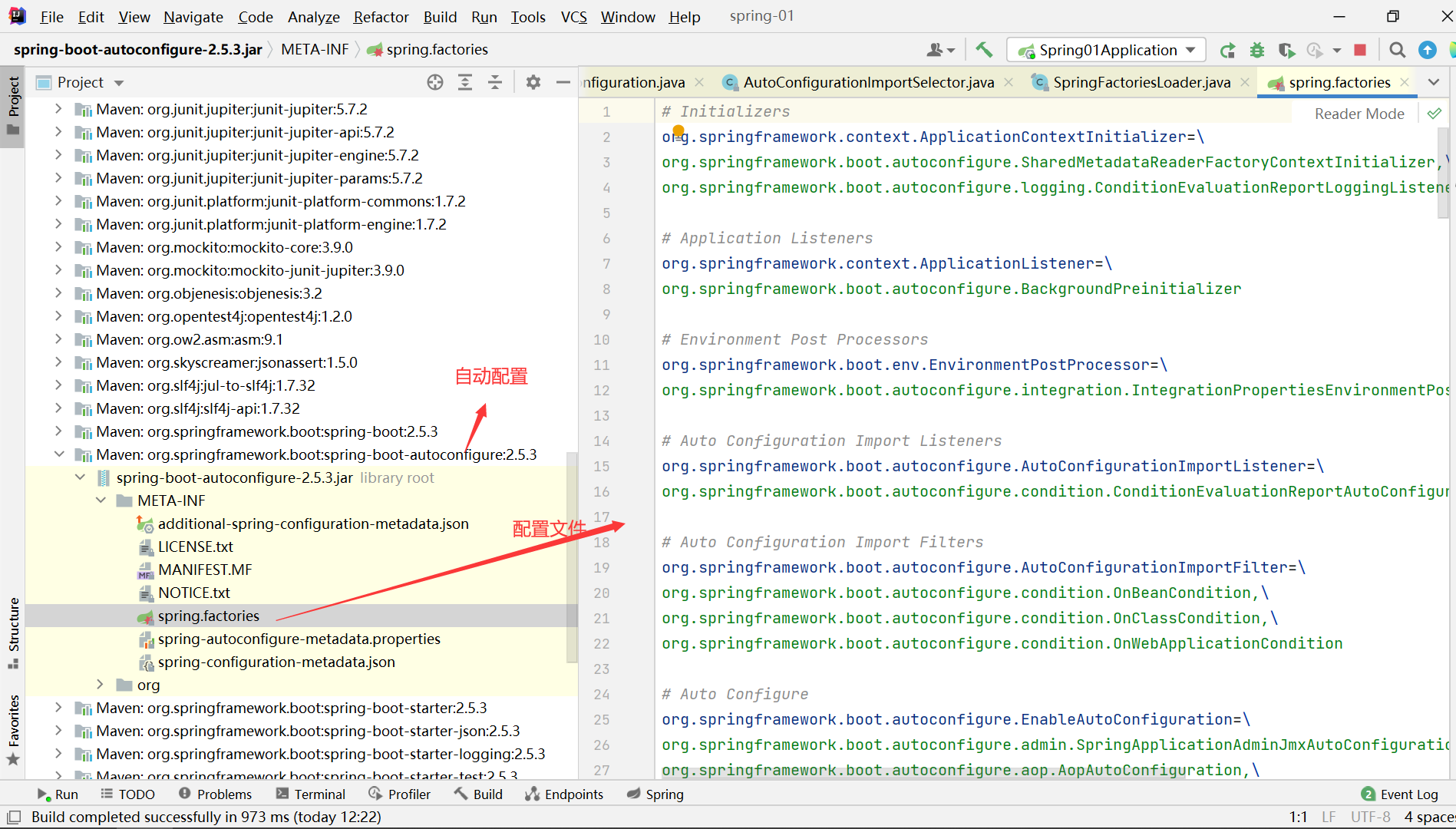Screen dimensions: 1456x829
Task: Stop the running application with red square
Action: tap(1360, 50)
